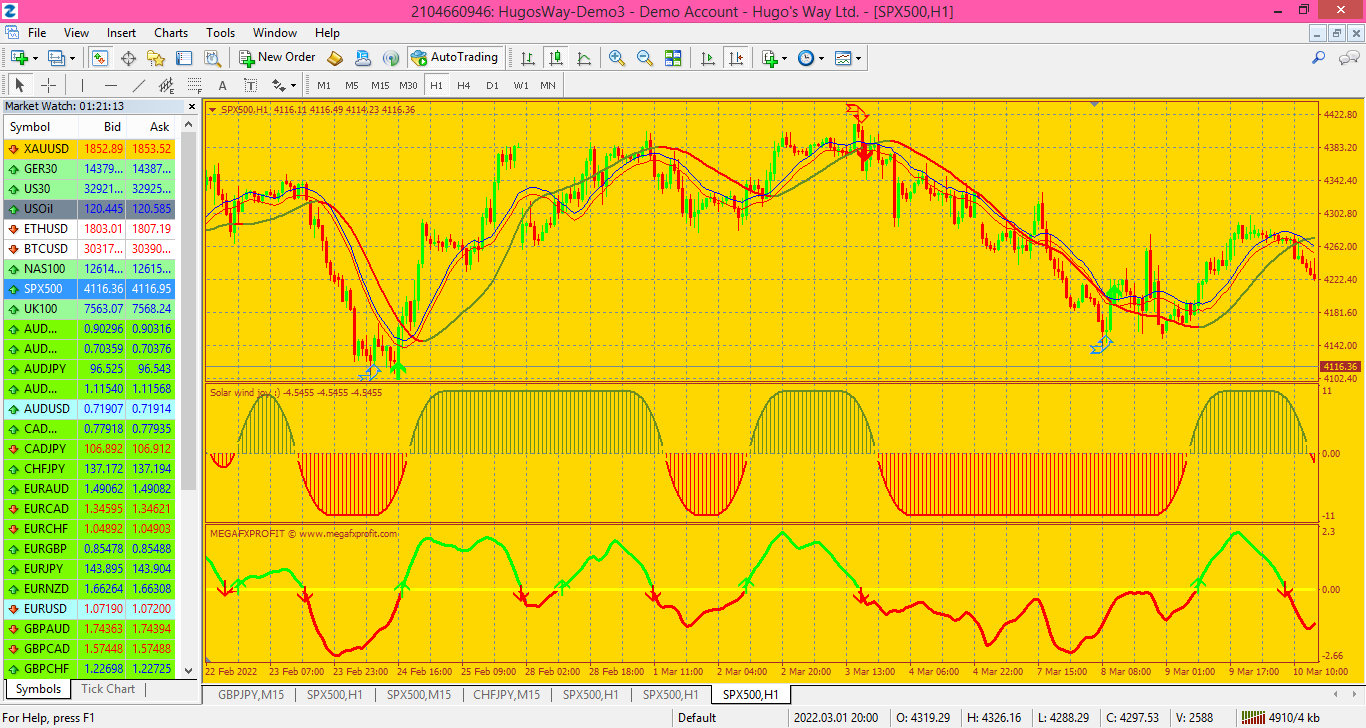The image size is (1366, 728).
Task: Open the New Order window
Action: click(277, 57)
